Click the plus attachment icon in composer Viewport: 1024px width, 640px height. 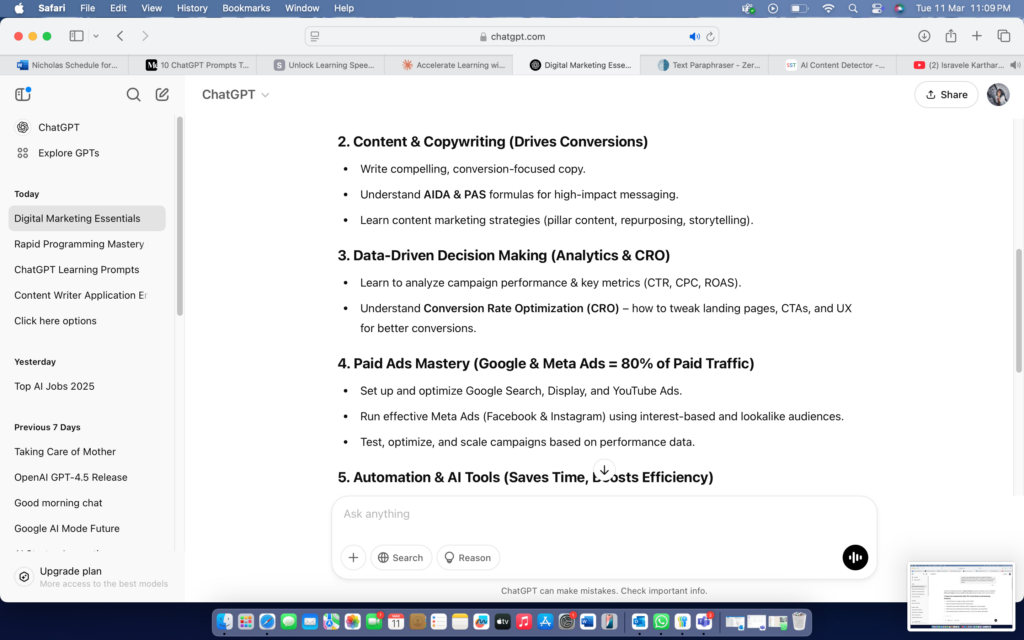353,557
